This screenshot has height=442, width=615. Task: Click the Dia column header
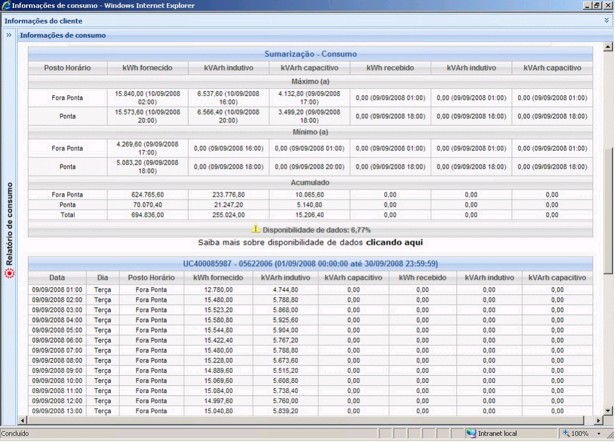(102, 277)
